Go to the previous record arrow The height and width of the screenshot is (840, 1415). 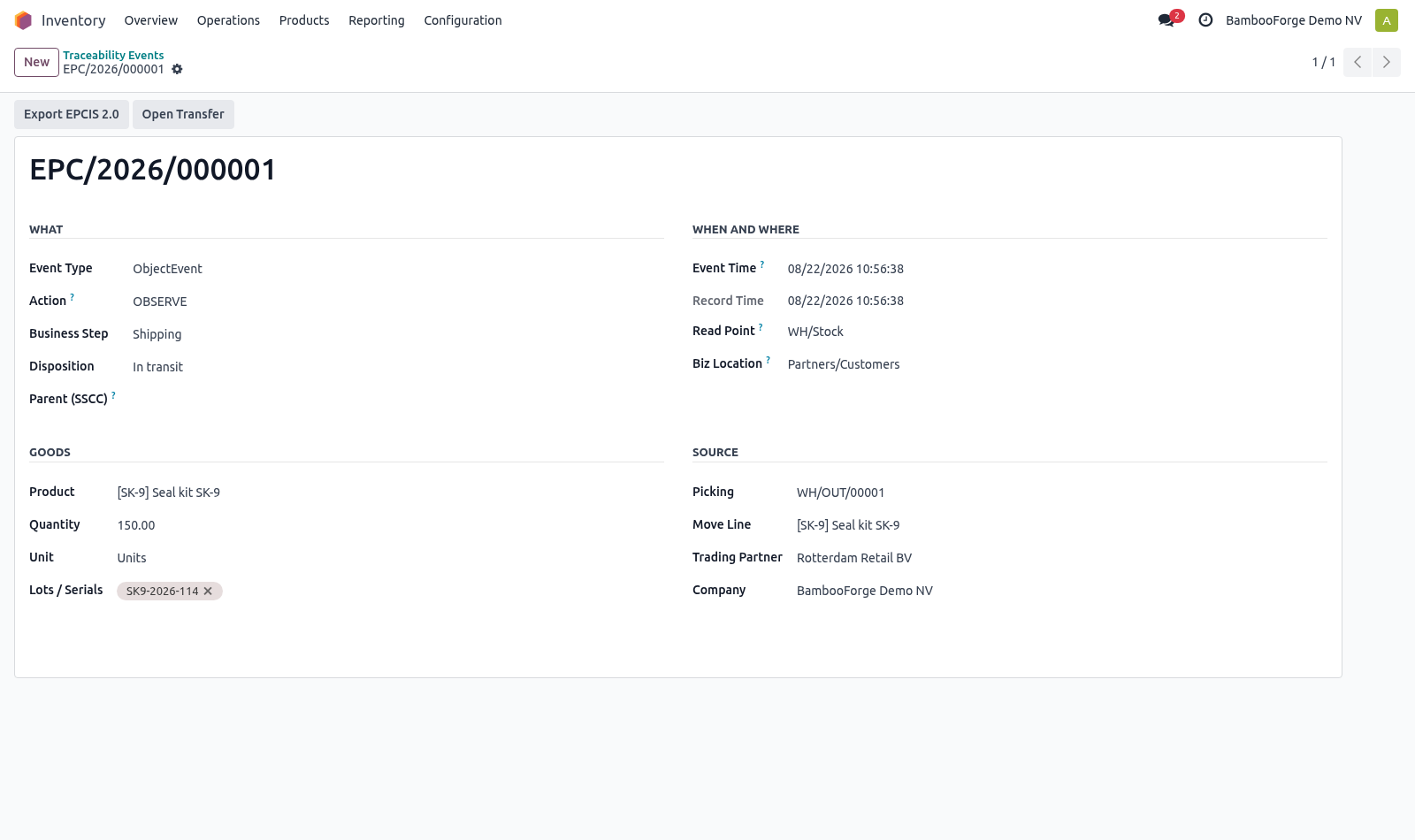1358,62
